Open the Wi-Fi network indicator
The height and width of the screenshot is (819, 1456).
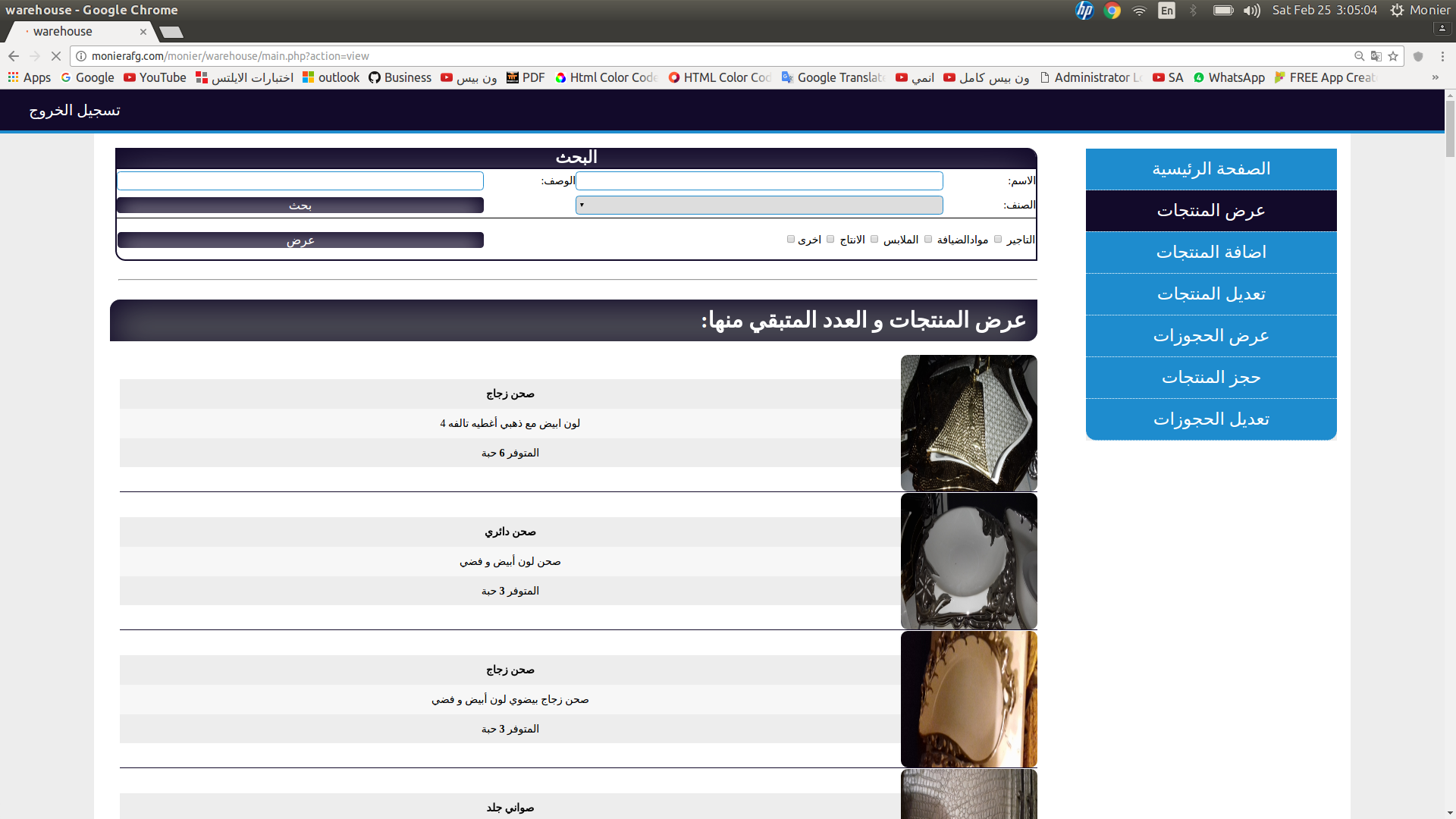click(1139, 10)
